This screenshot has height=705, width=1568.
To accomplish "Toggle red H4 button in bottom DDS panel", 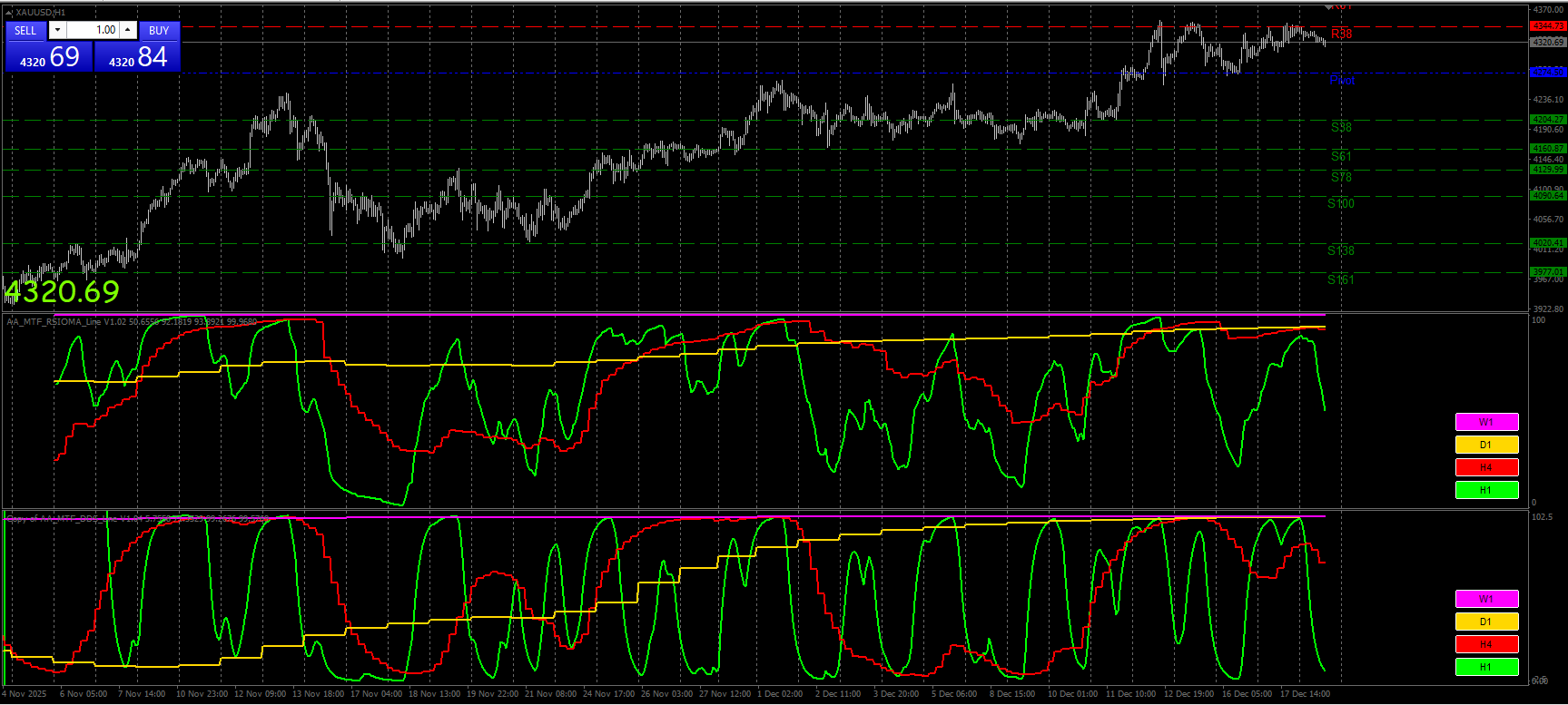I will tap(1486, 644).
